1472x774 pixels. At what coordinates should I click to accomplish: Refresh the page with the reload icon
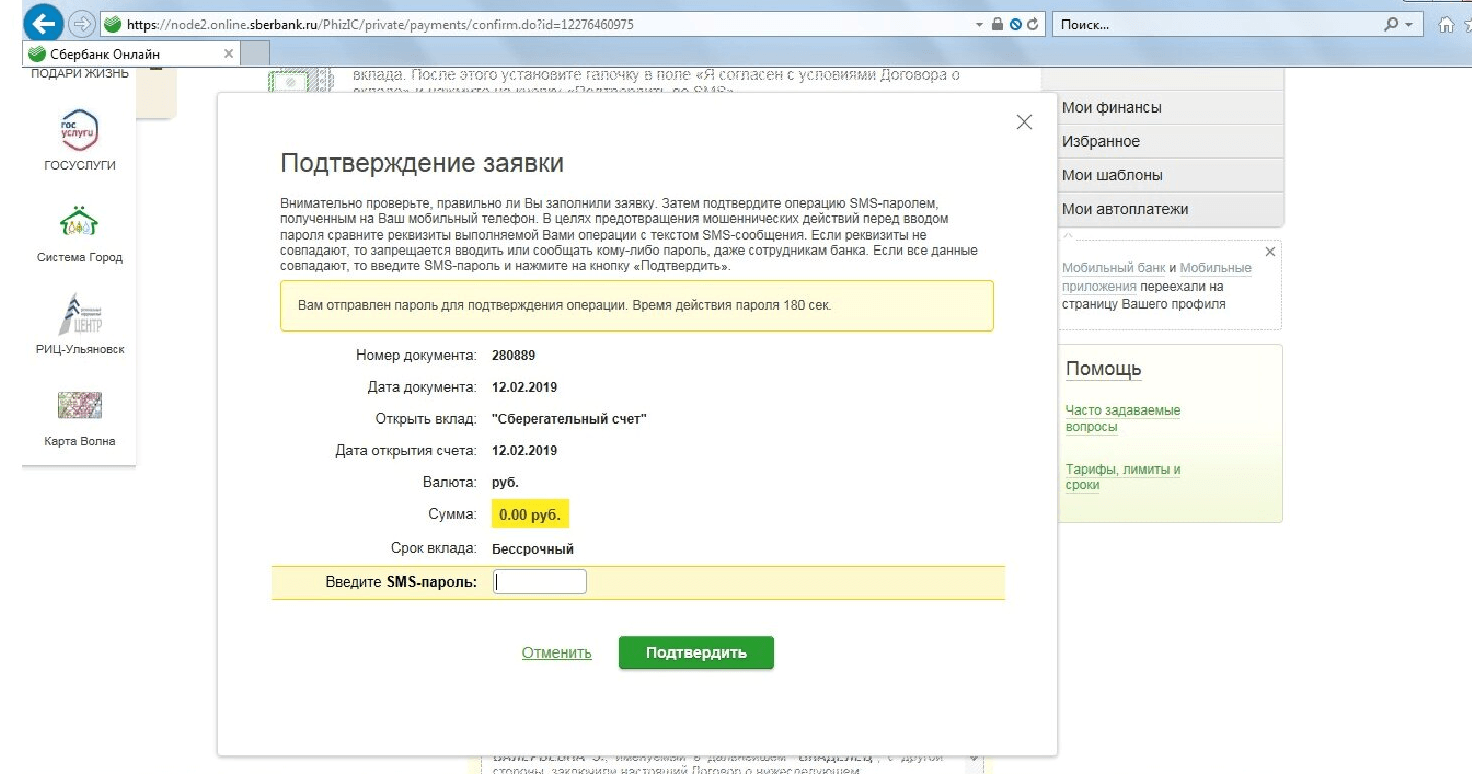1033,24
